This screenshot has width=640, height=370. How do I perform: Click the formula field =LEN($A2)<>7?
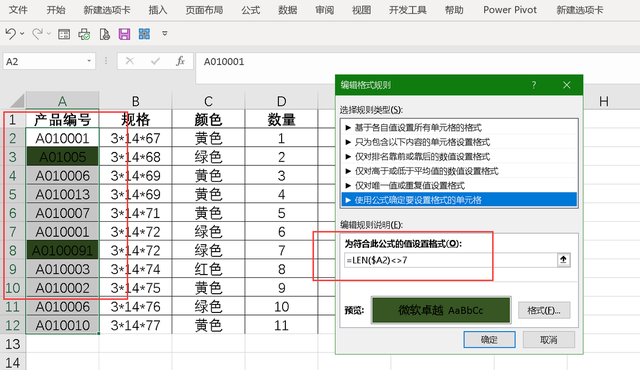tap(450, 260)
